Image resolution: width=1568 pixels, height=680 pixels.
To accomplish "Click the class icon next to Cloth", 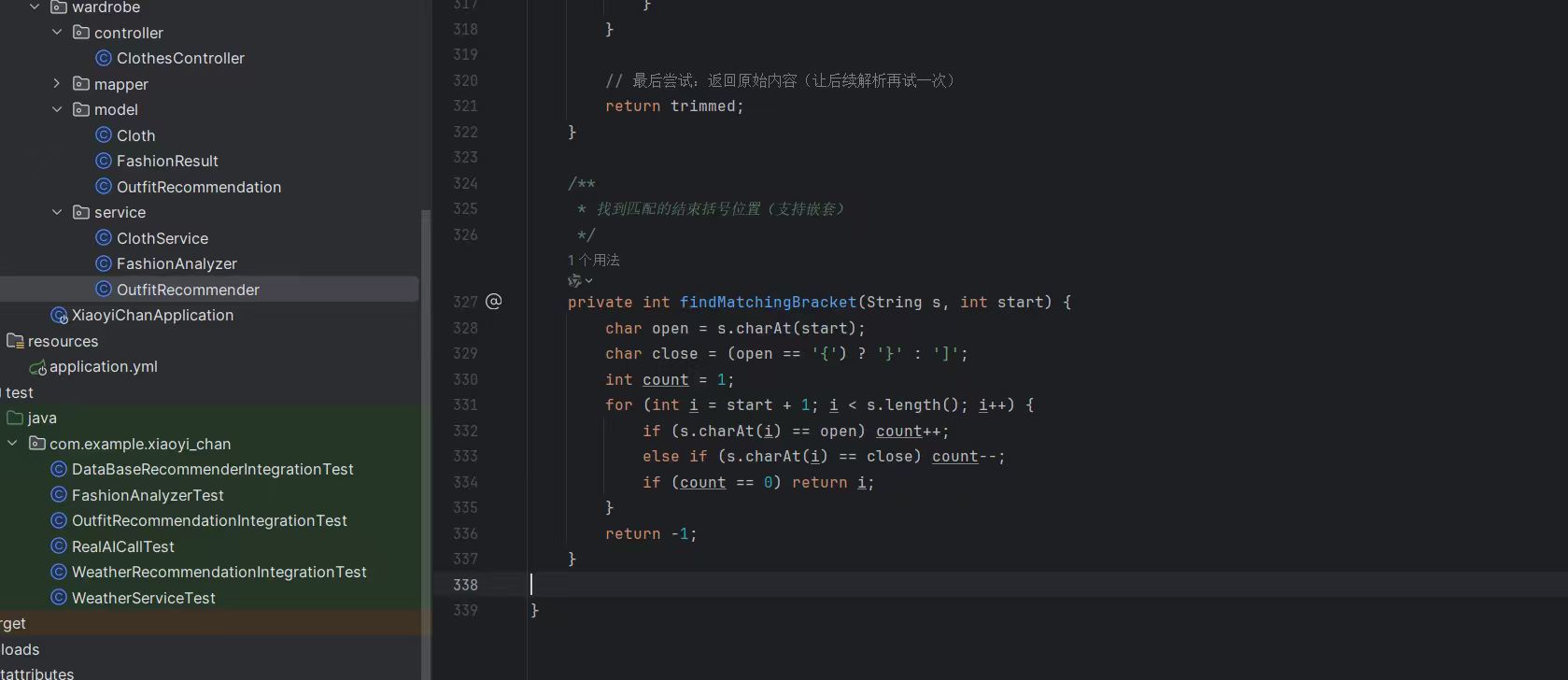I will coord(104,135).
